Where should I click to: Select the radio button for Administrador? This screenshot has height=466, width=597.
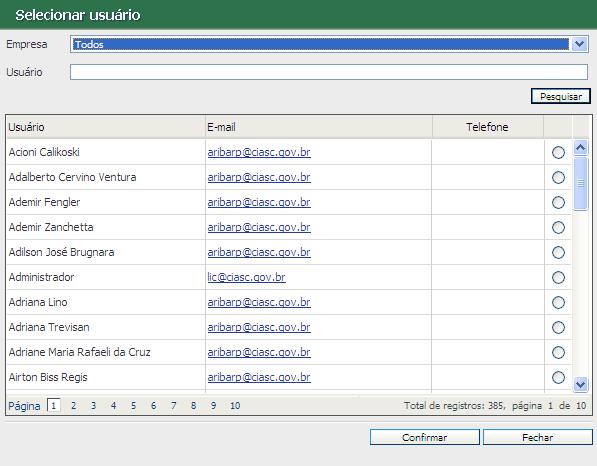(x=558, y=278)
